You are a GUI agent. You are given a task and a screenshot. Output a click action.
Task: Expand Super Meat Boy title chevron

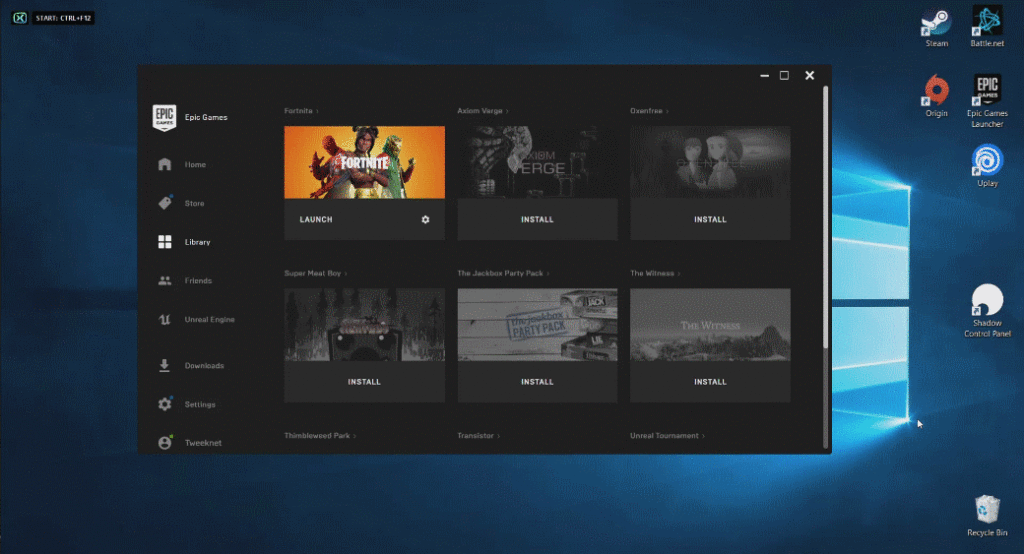[346, 273]
